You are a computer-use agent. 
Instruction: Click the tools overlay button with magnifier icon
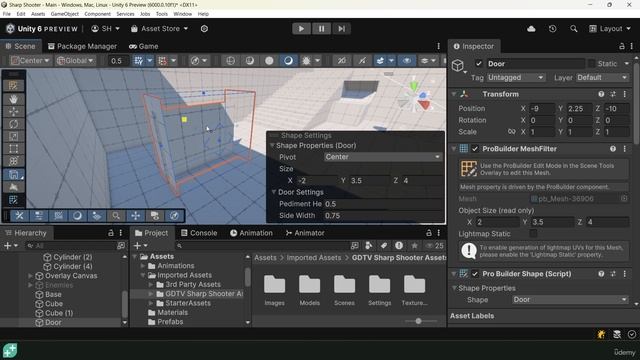116,216
